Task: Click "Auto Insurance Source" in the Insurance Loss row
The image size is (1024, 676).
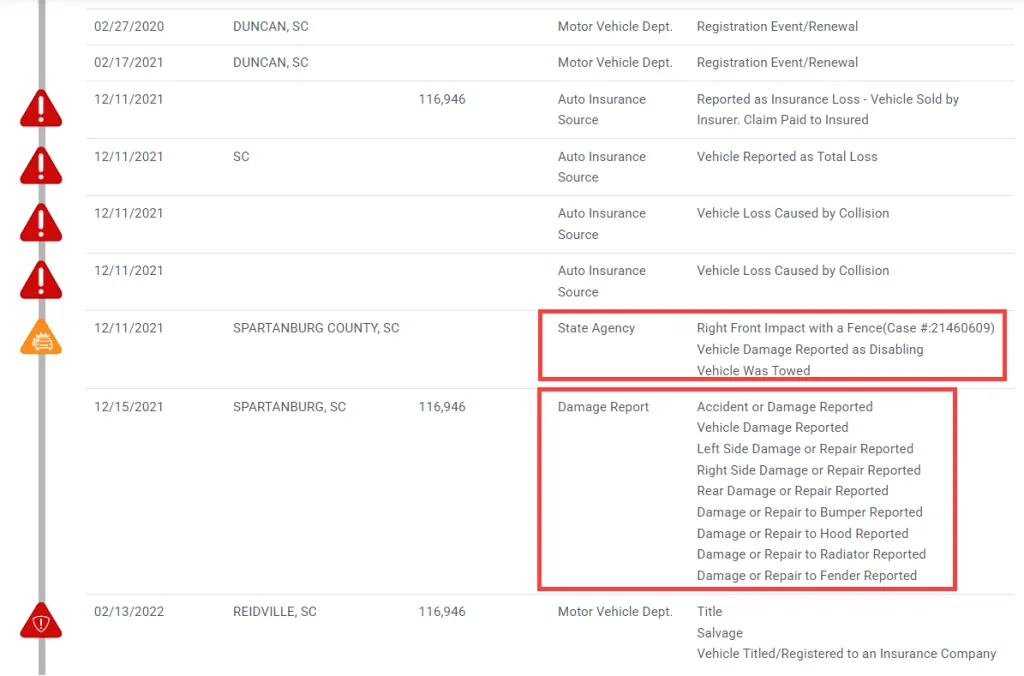Action: 601,110
